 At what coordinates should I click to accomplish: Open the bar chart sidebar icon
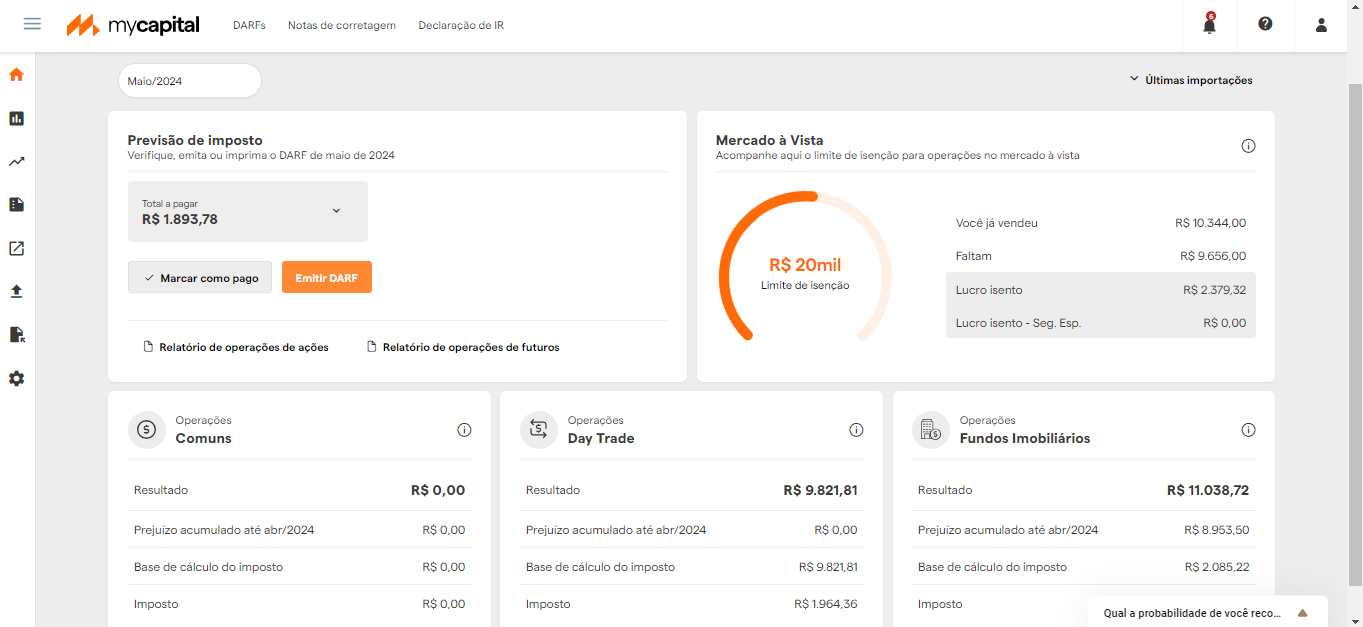(16, 118)
